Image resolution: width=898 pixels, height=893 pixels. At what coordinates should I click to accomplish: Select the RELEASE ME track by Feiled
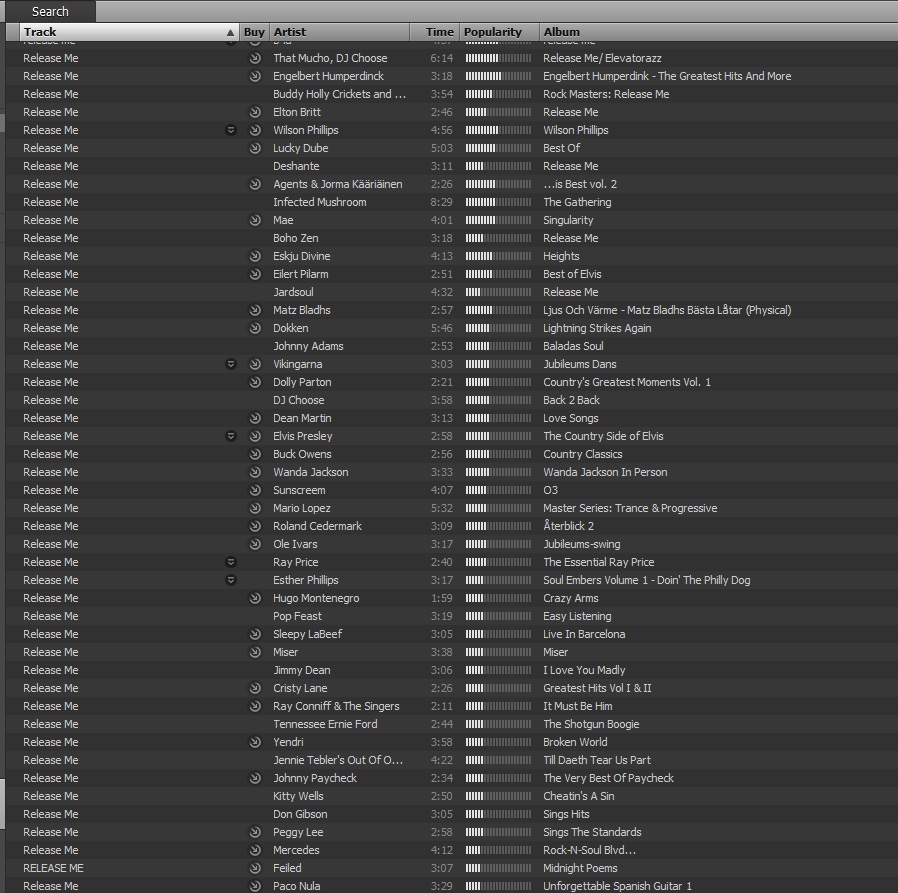[53, 868]
